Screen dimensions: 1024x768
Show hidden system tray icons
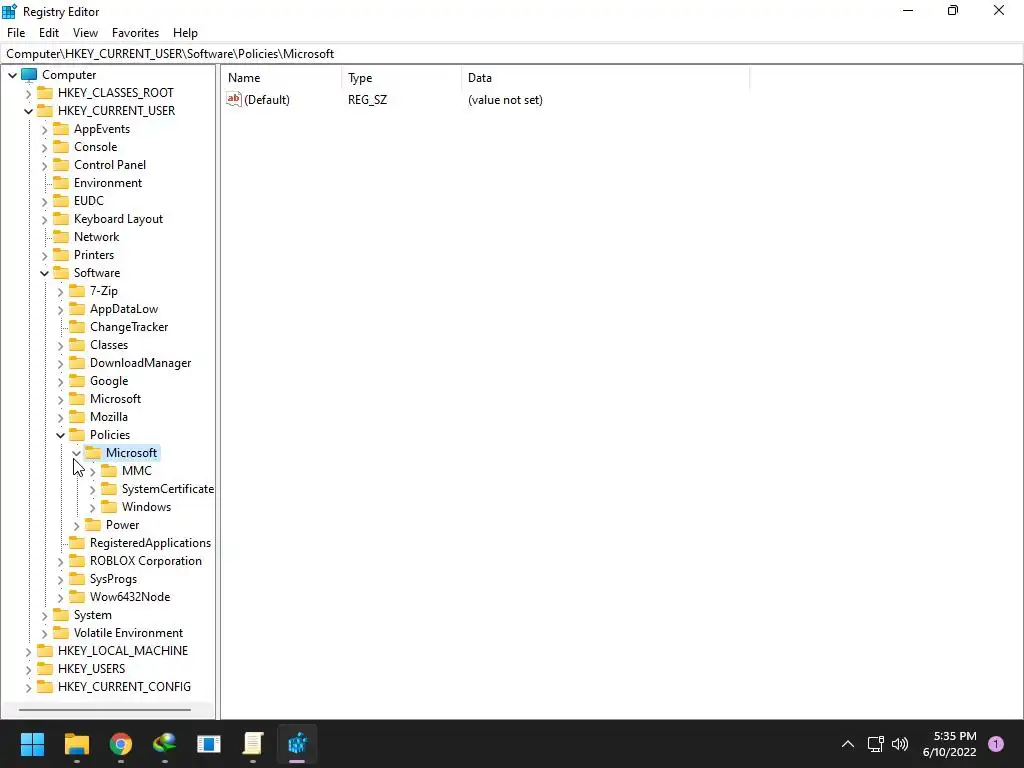(848, 743)
